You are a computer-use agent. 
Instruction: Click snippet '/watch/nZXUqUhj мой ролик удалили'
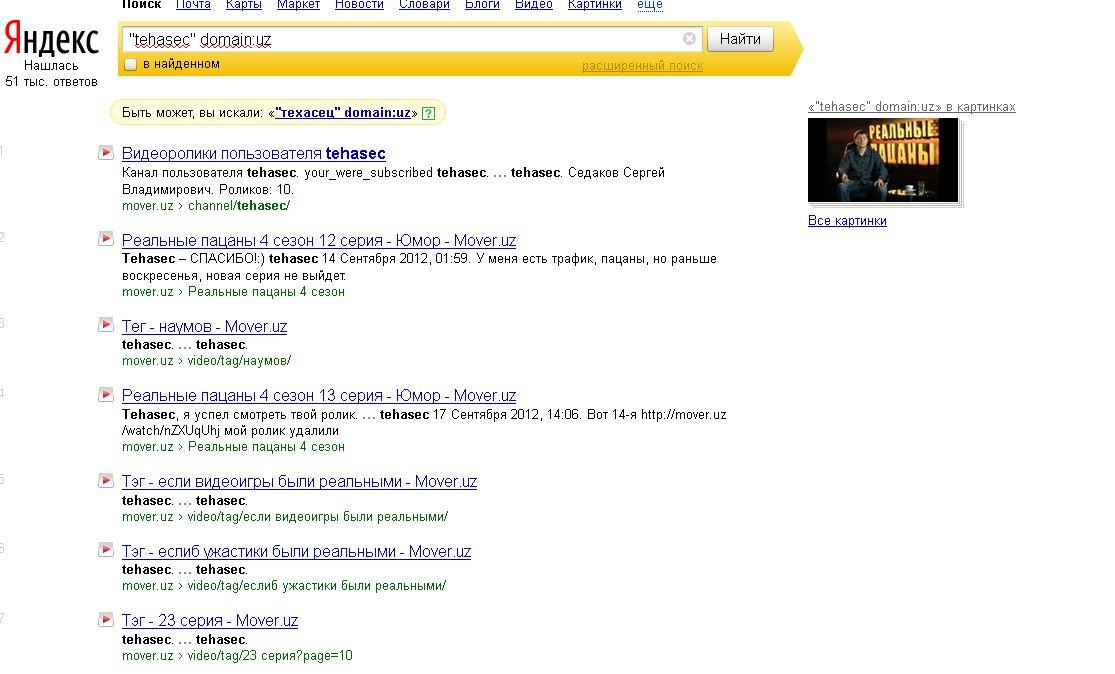point(230,431)
